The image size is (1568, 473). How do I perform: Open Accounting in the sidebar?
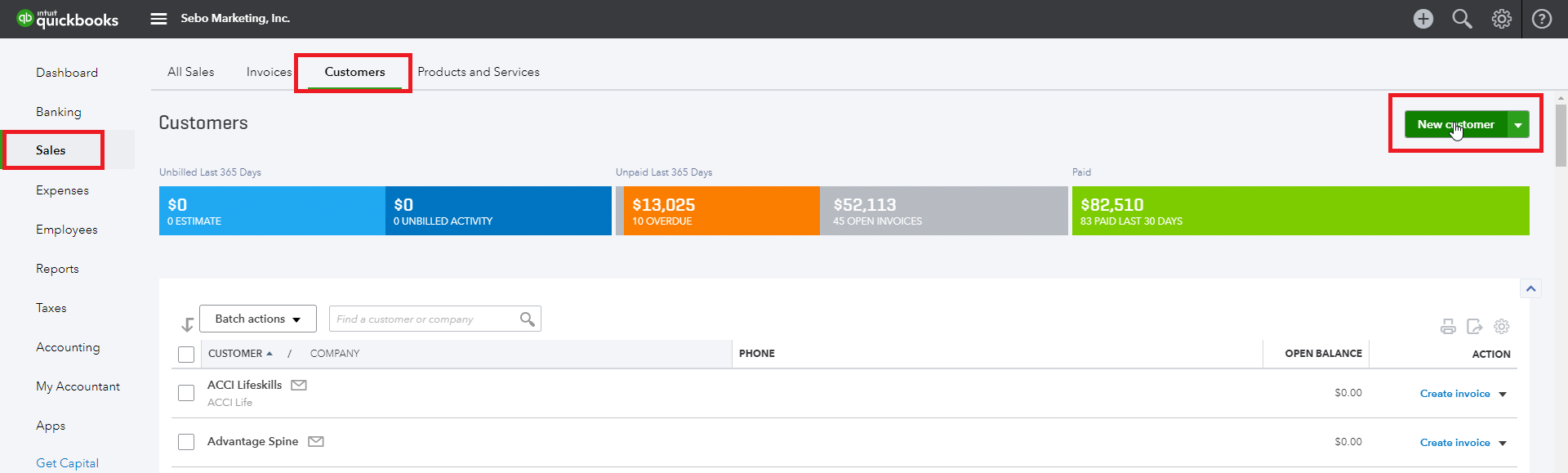point(68,347)
